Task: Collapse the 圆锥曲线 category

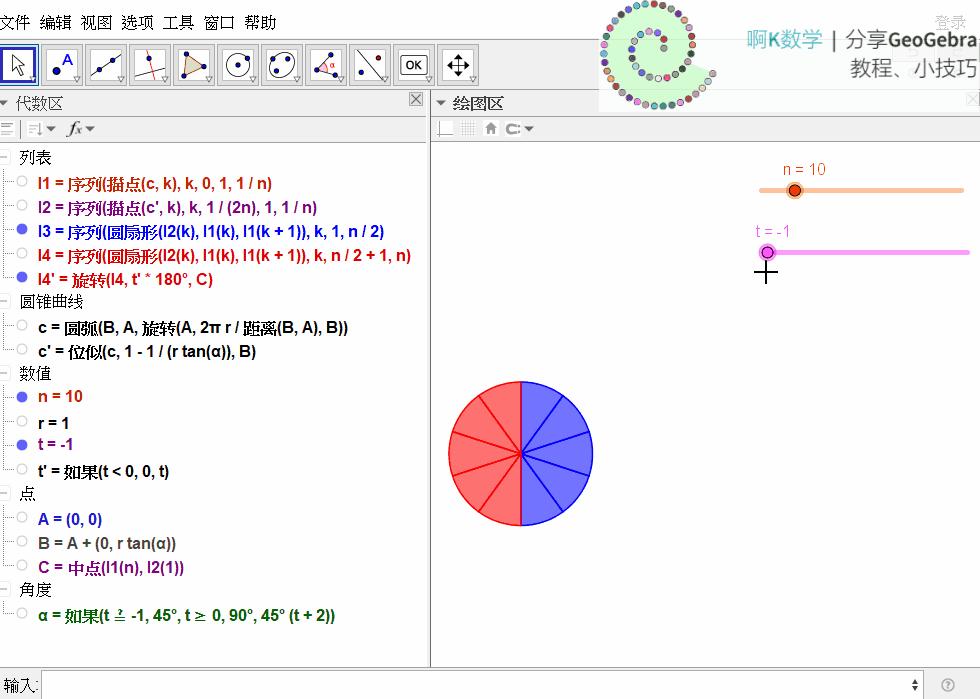Action: tap(6, 301)
